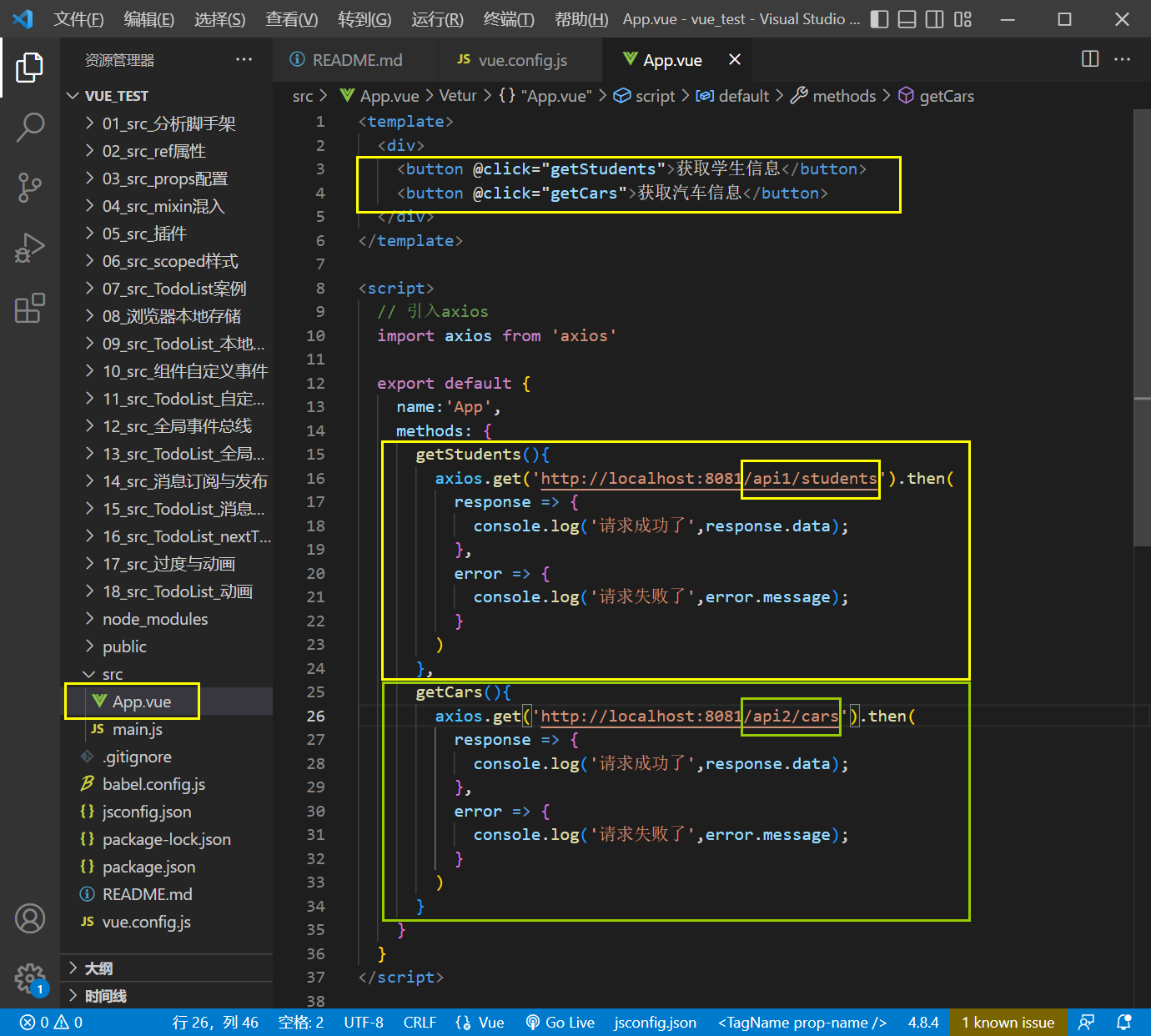The height and width of the screenshot is (1036, 1151).
Task: Open Run and Debug view icon
Action: [30, 248]
